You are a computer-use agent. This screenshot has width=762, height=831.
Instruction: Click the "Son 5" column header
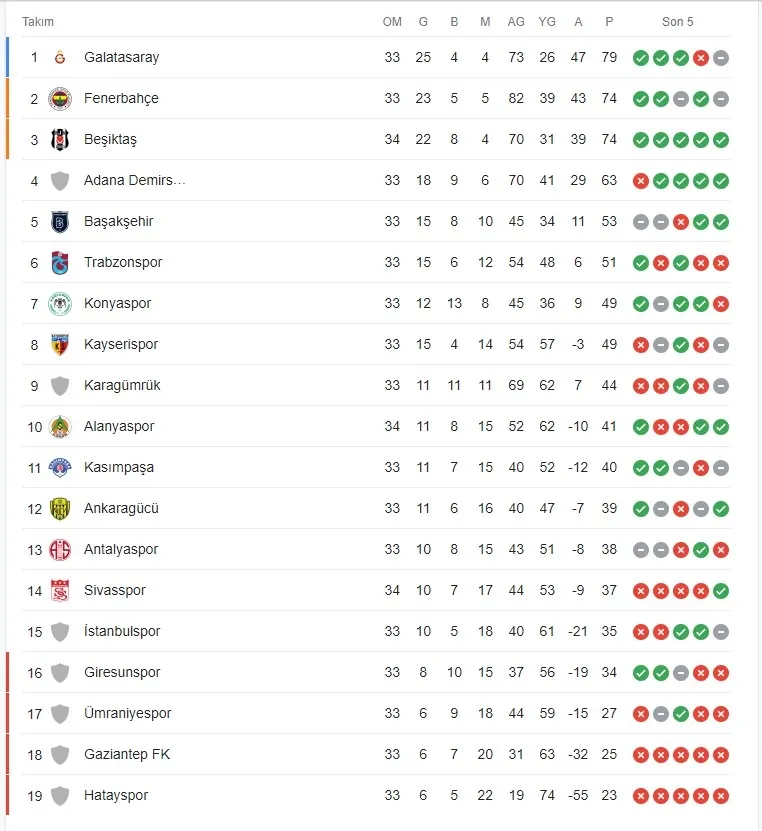(x=677, y=22)
